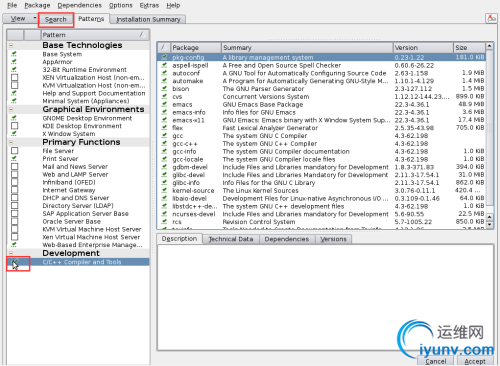Open the Dependencies tab in details pane
Viewport: 500px width, 366px height.
(287, 239)
